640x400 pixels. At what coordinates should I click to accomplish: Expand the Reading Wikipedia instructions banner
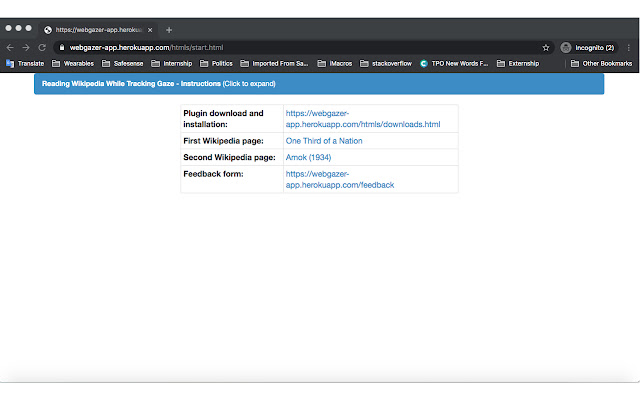click(x=319, y=84)
